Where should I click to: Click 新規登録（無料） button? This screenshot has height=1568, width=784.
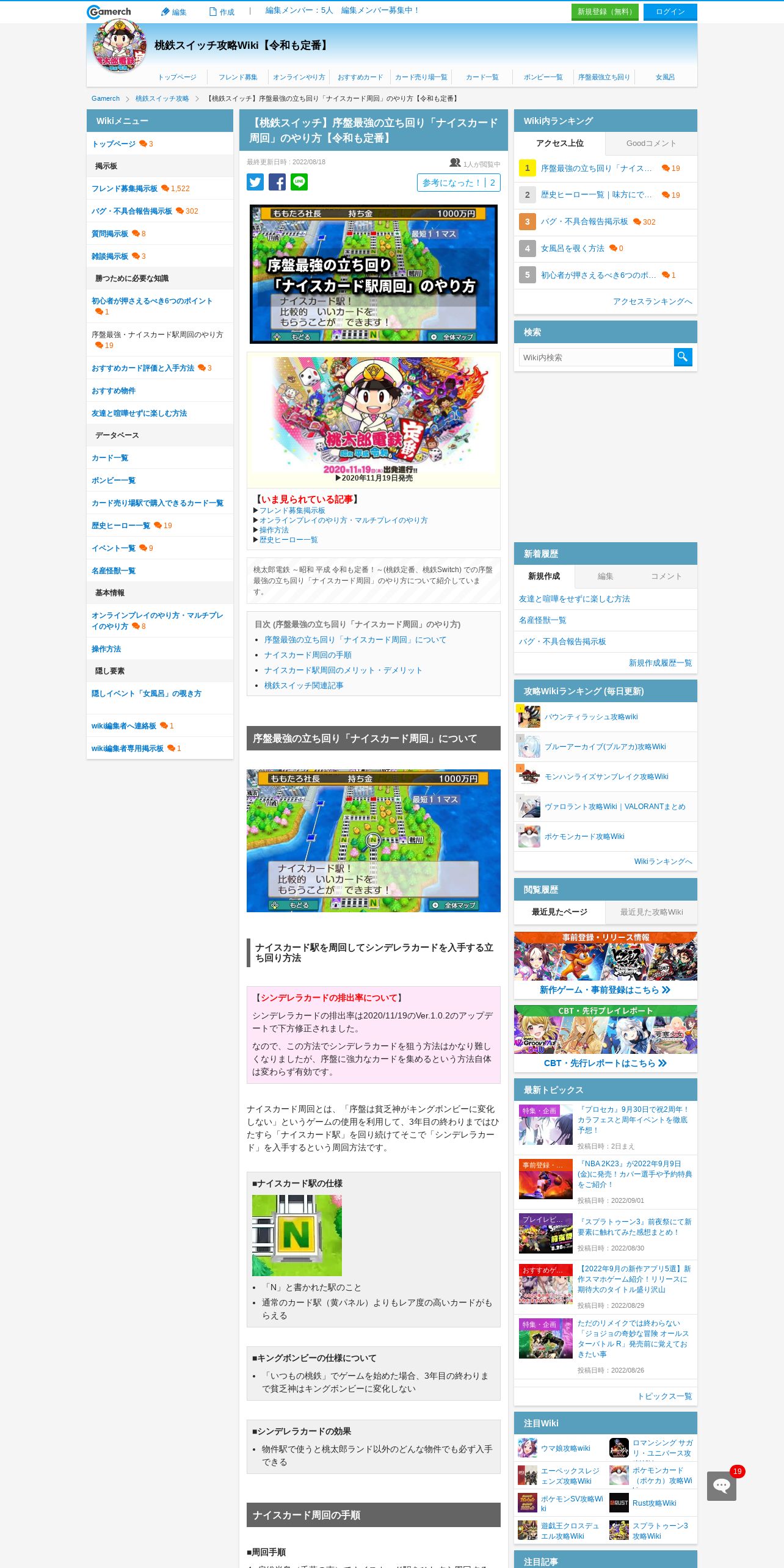[x=604, y=12]
